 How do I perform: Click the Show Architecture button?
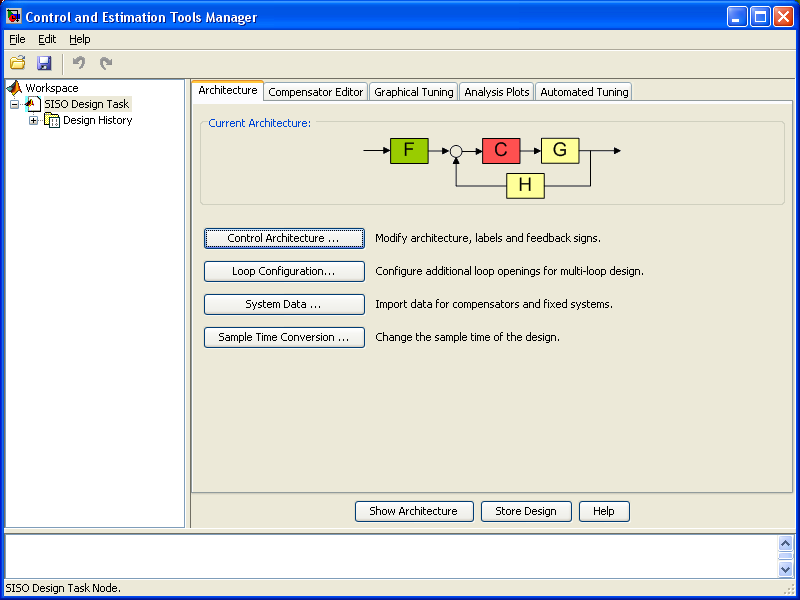pos(414,511)
